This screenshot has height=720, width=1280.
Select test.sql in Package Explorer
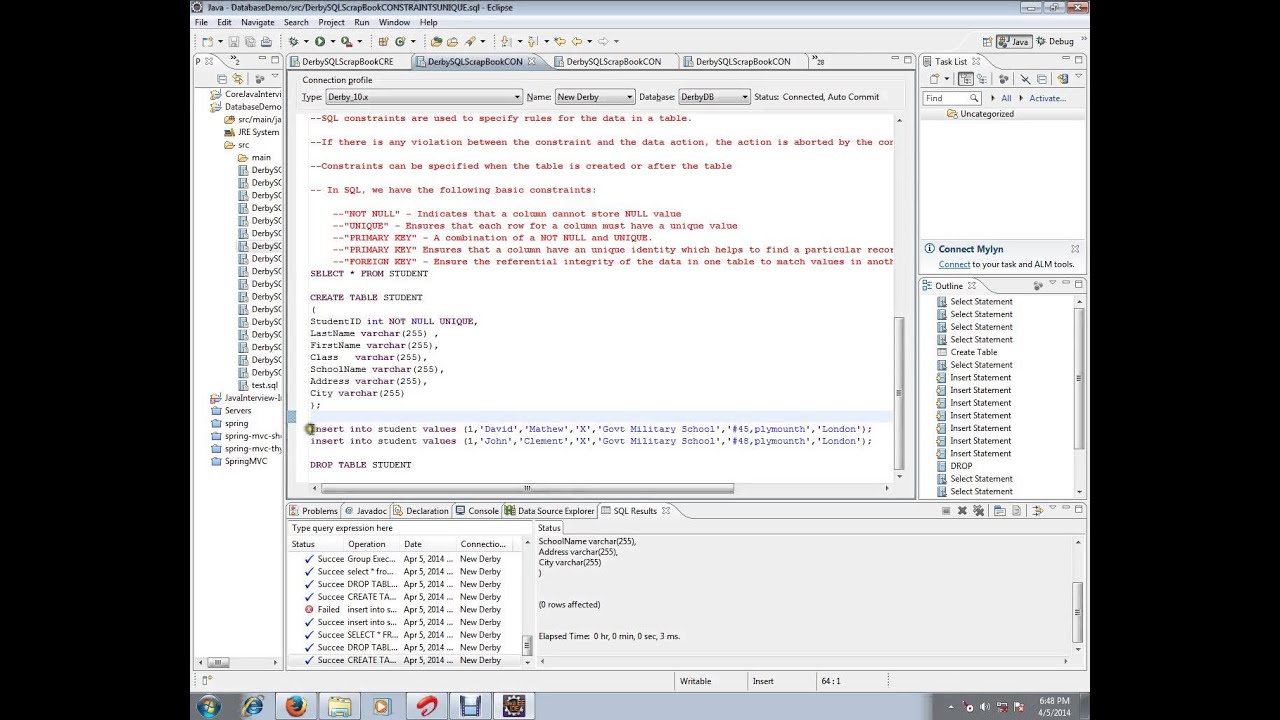(x=264, y=385)
